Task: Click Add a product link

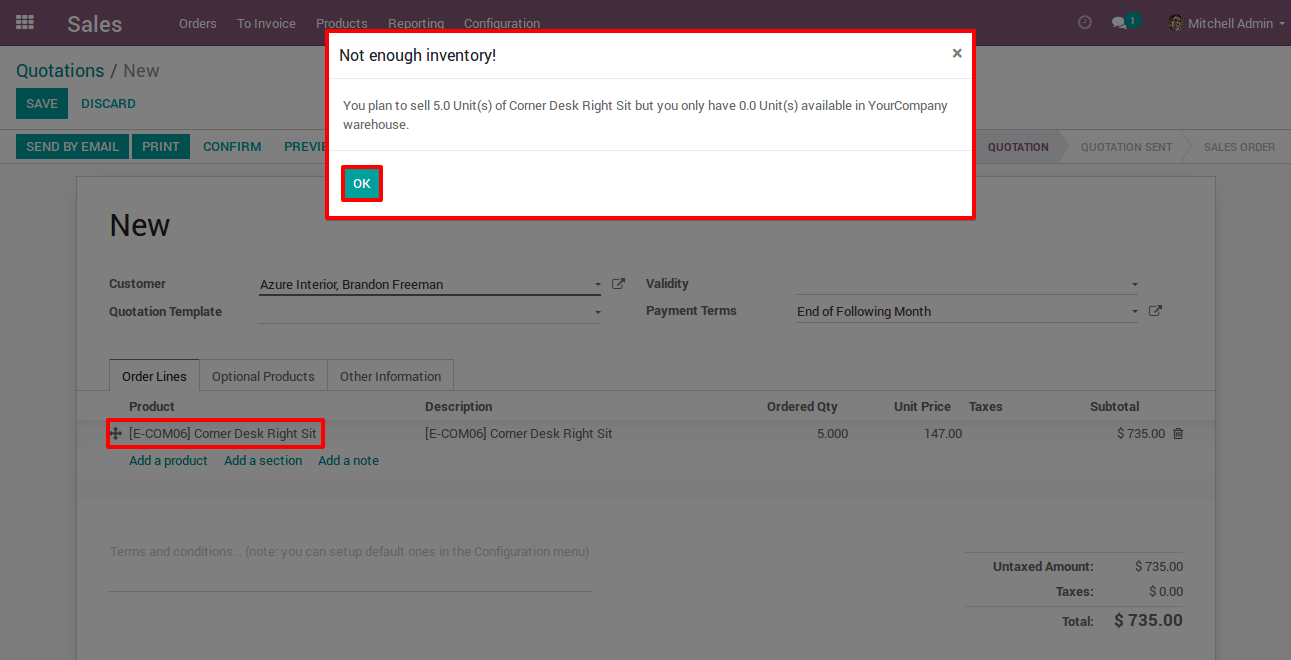Action: (x=168, y=461)
